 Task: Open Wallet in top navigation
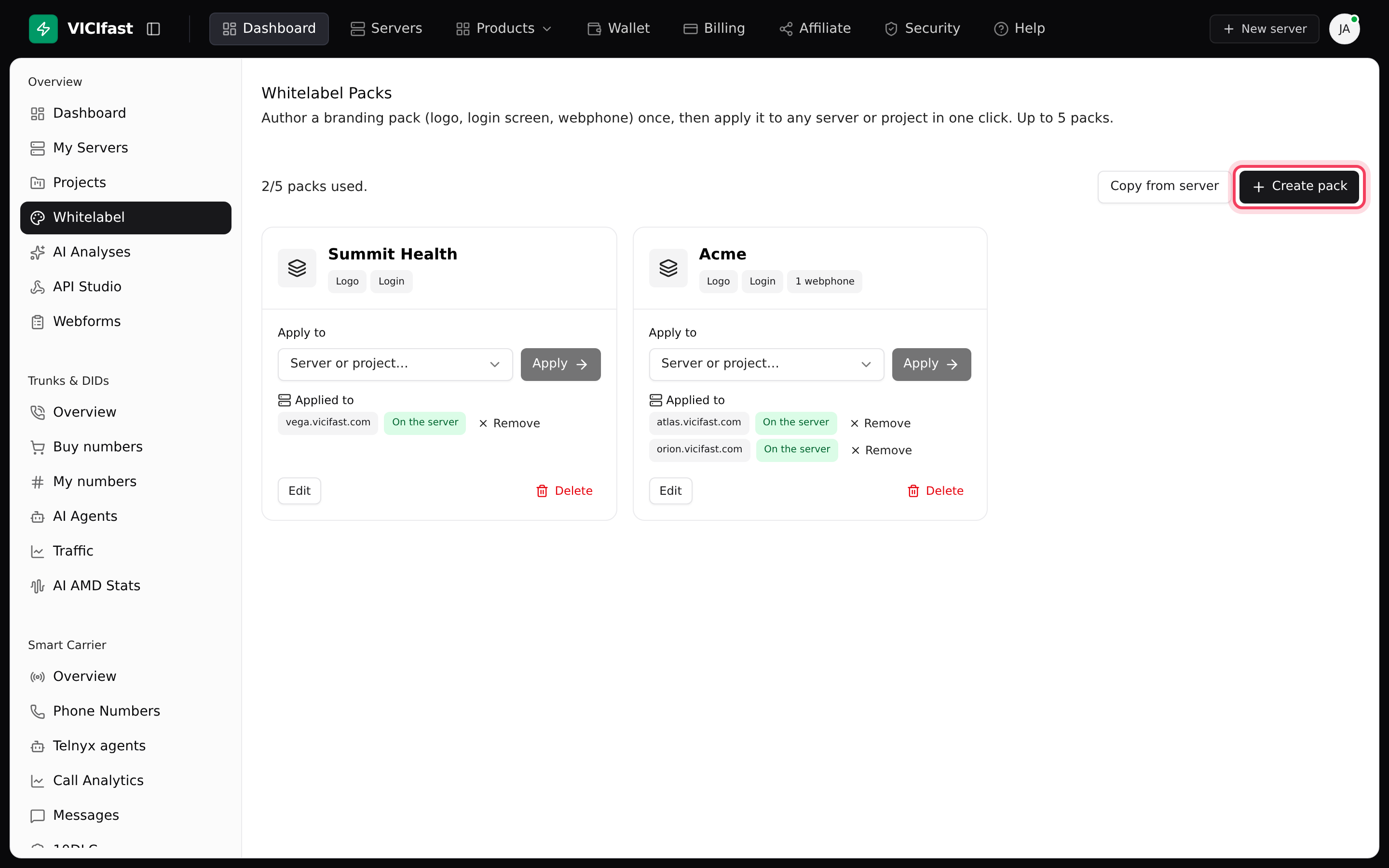pyautogui.click(x=618, y=29)
